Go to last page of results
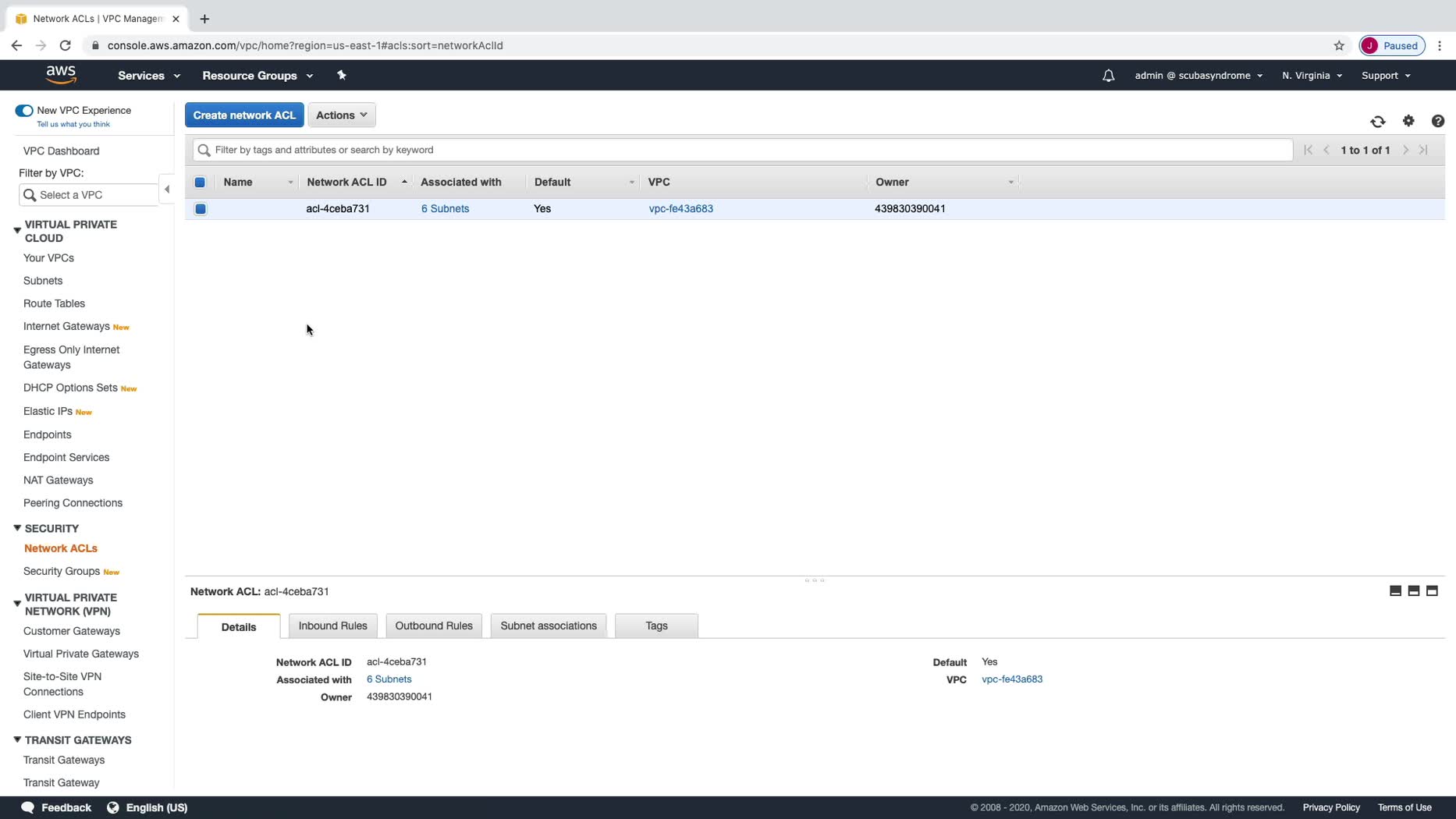 [x=1423, y=150]
